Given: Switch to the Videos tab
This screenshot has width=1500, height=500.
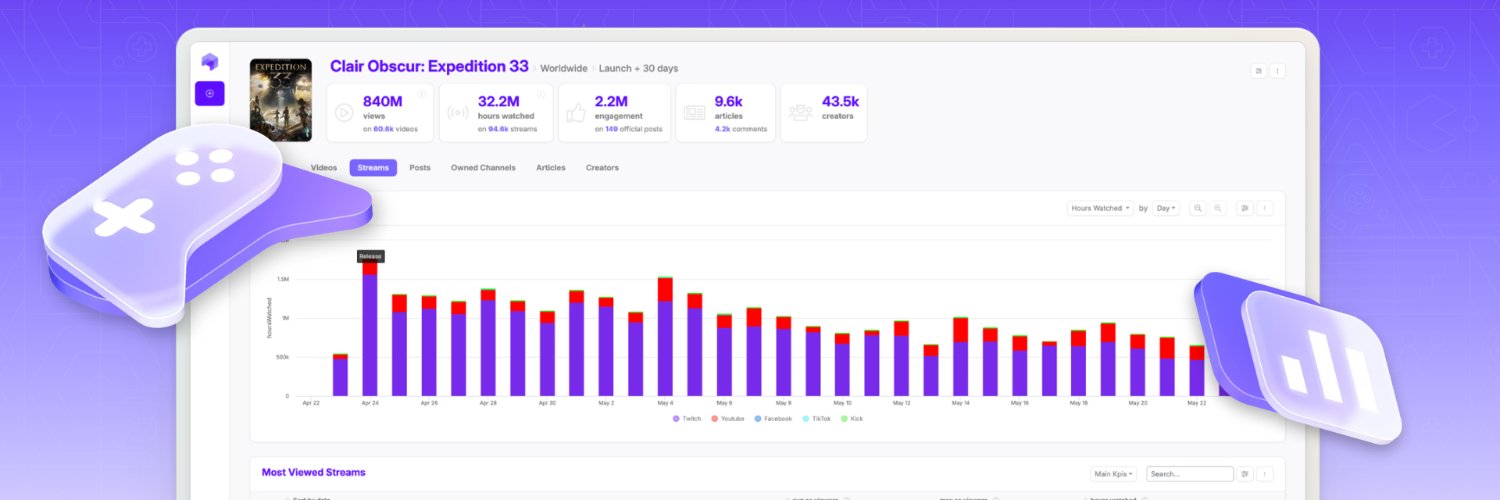Looking at the screenshot, I should pos(324,168).
